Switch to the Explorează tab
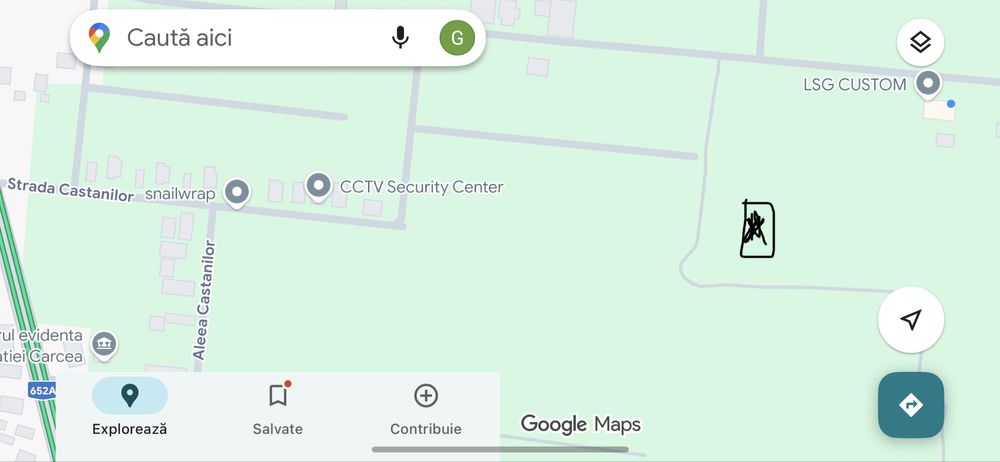This screenshot has height=462, width=1000. [x=129, y=407]
